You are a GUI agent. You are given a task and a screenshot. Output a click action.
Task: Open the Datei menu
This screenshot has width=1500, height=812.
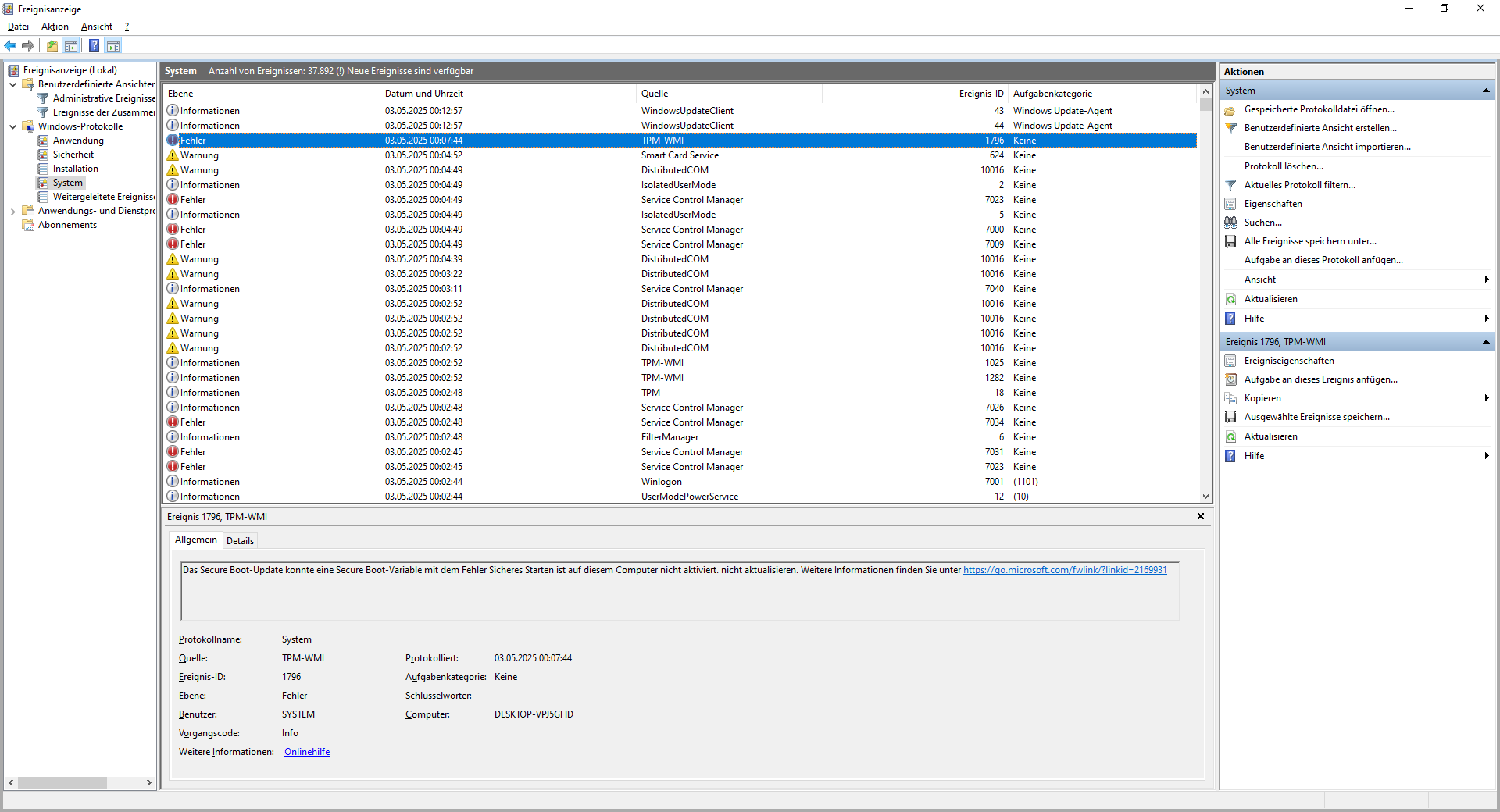(x=18, y=27)
